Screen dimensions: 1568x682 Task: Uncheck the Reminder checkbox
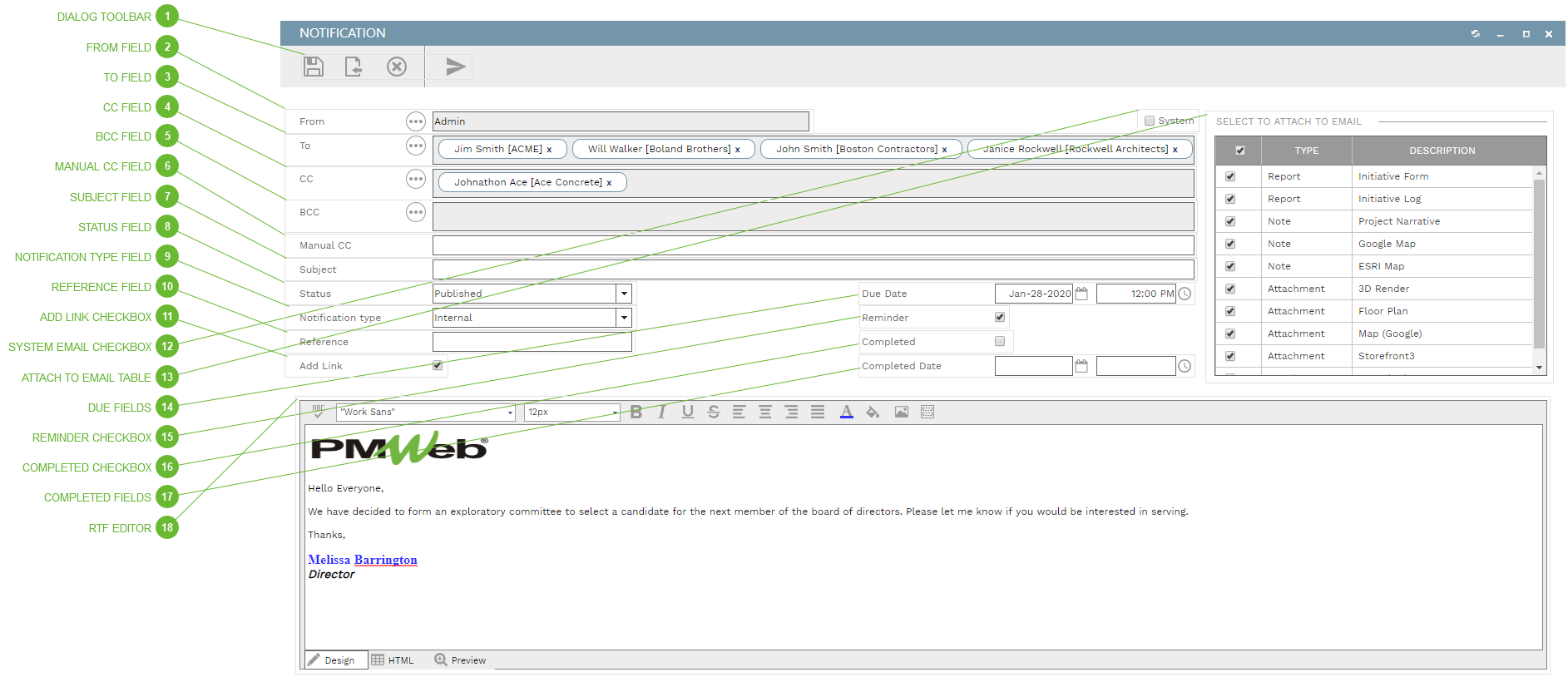click(1000, 317)
